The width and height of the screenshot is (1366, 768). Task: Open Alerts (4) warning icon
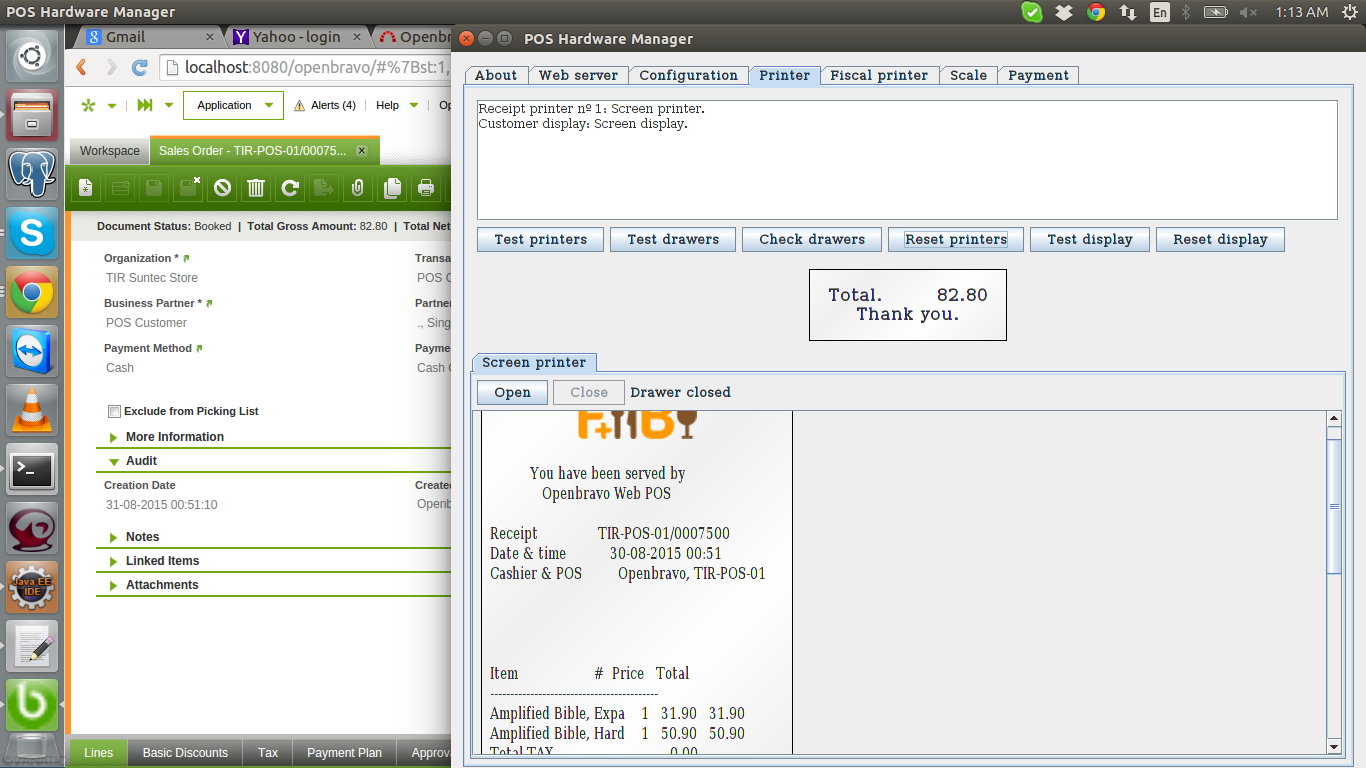click(x=300, y=106)
